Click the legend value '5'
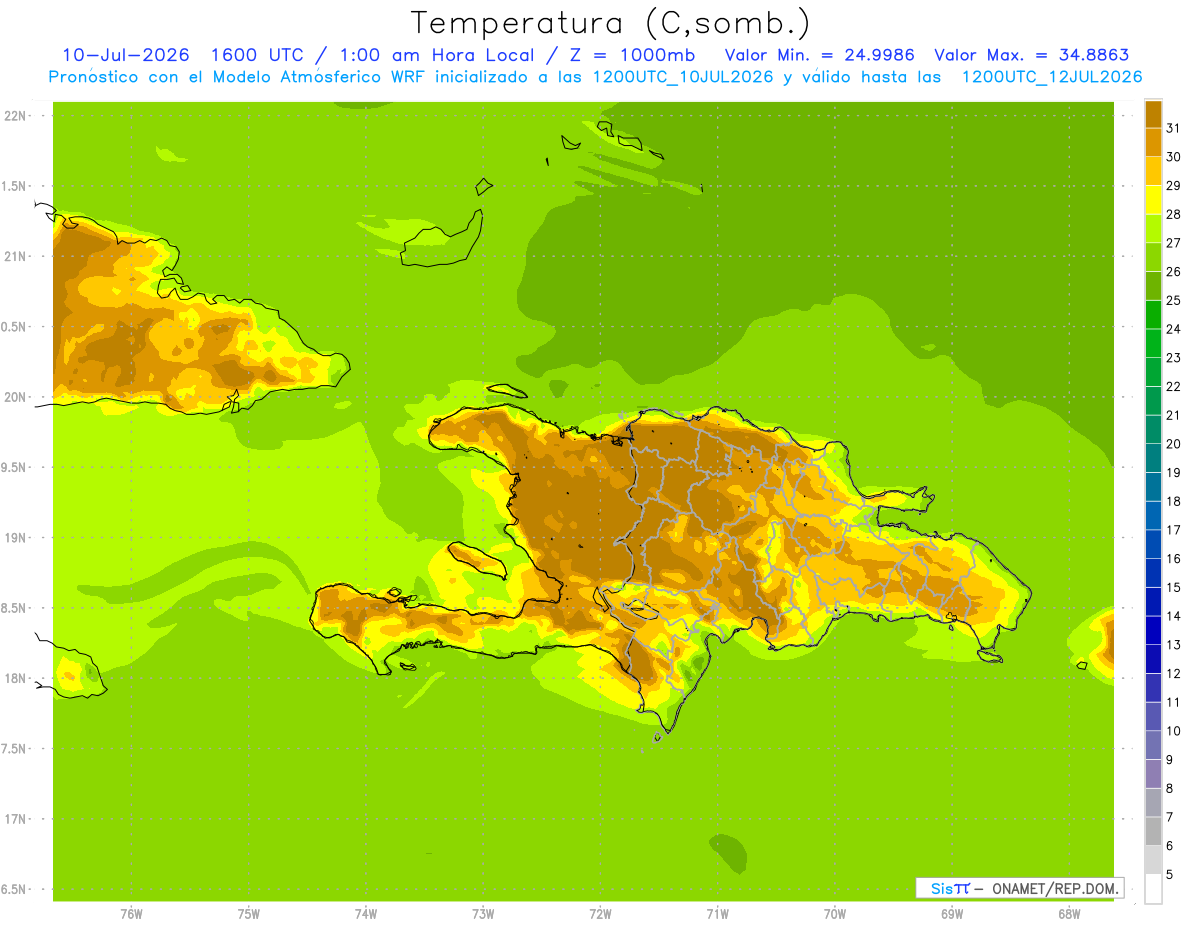Image resolution: width=1200 pixels, height=927 pixels. 1170,874
